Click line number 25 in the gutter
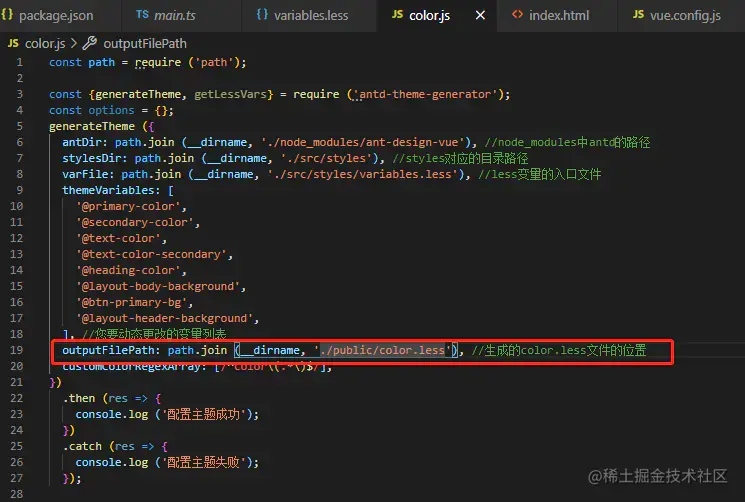 click(x=16, y=446)
